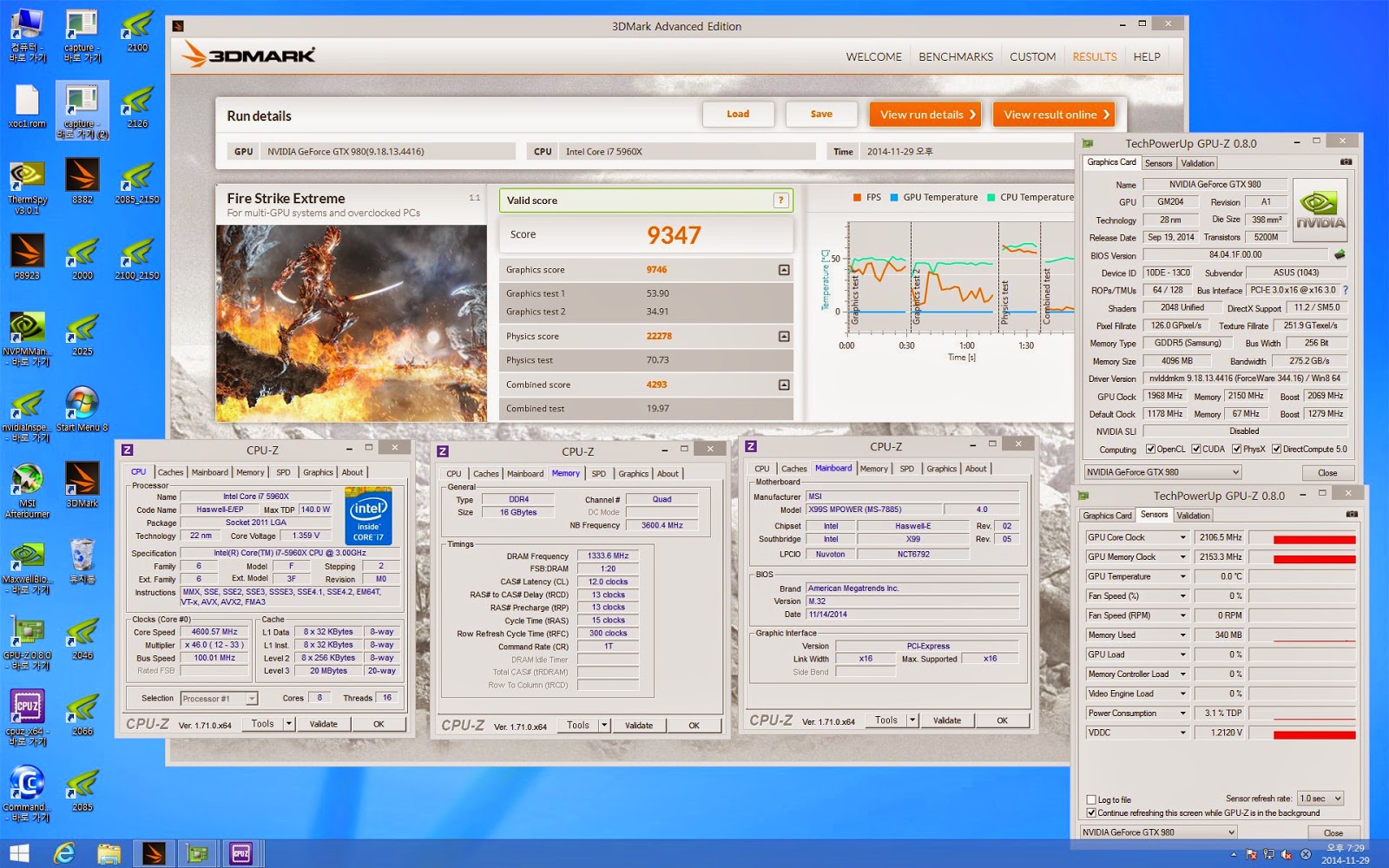Select the 3DMark desktop shortcut icon
The image size is (1389, 868).
[x=82, y=484]
